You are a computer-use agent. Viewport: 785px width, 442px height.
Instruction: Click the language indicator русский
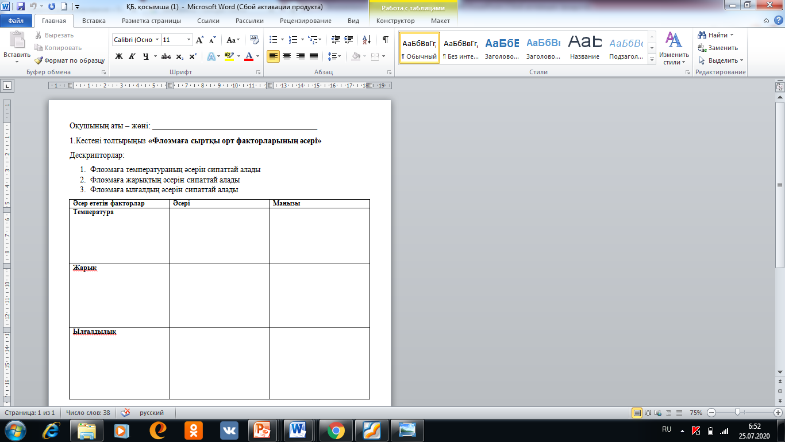[151, 412]
